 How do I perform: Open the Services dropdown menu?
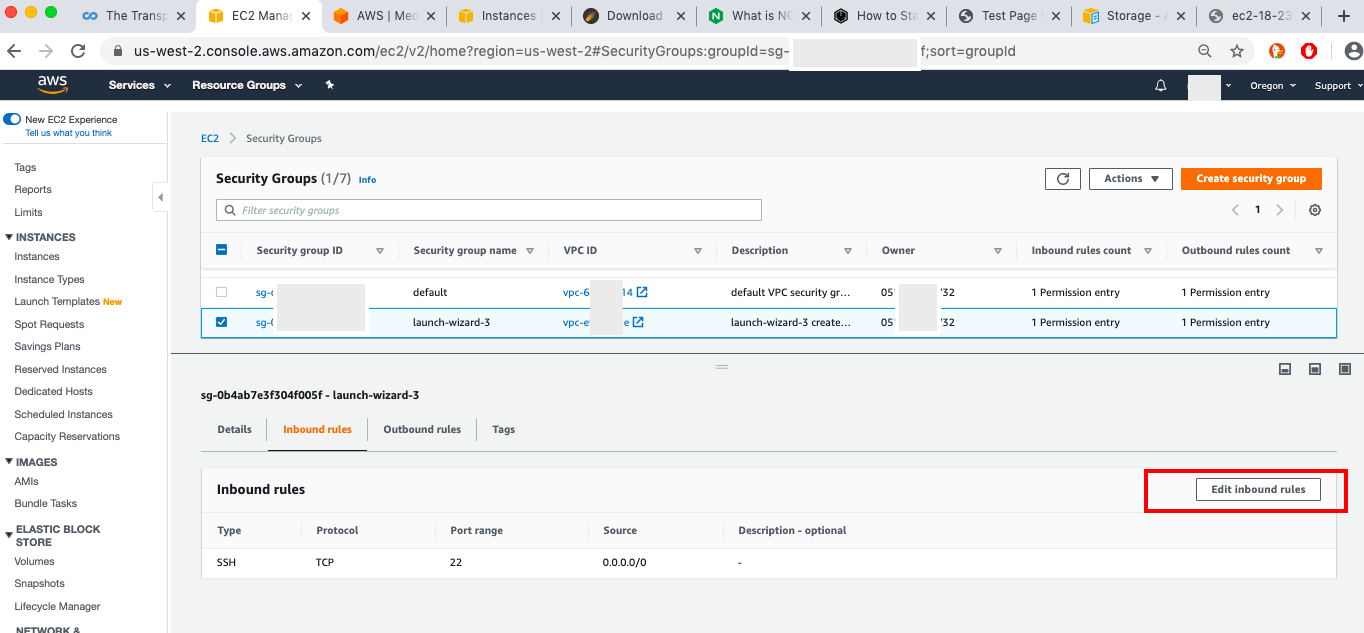click(138, 85)
